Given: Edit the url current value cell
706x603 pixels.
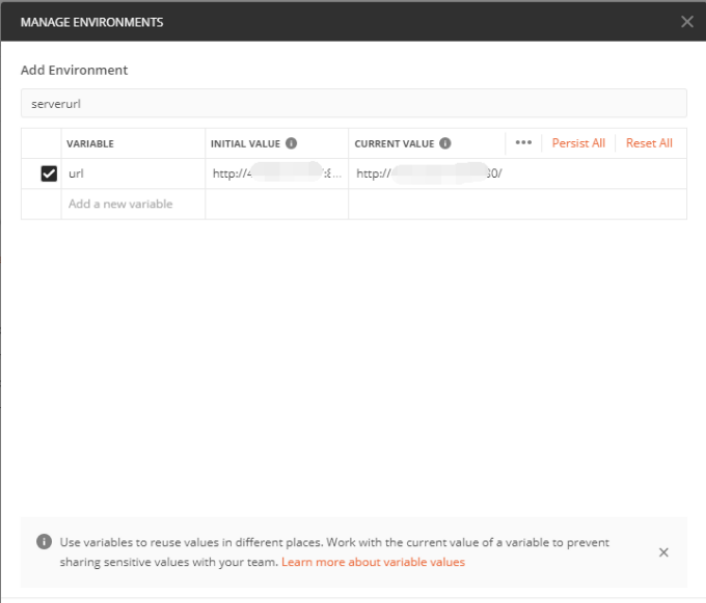Looking at the screenshot, I should point(517,173).
